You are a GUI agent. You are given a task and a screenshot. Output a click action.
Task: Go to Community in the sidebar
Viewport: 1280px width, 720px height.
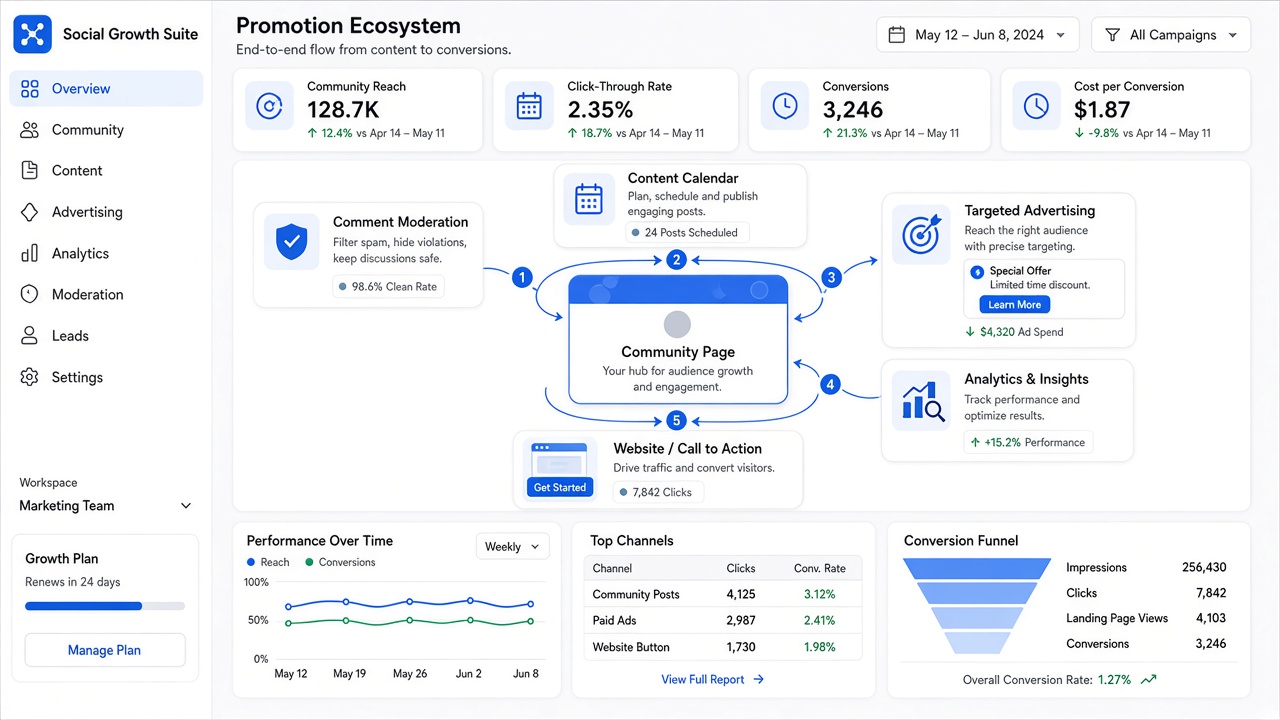106,130
